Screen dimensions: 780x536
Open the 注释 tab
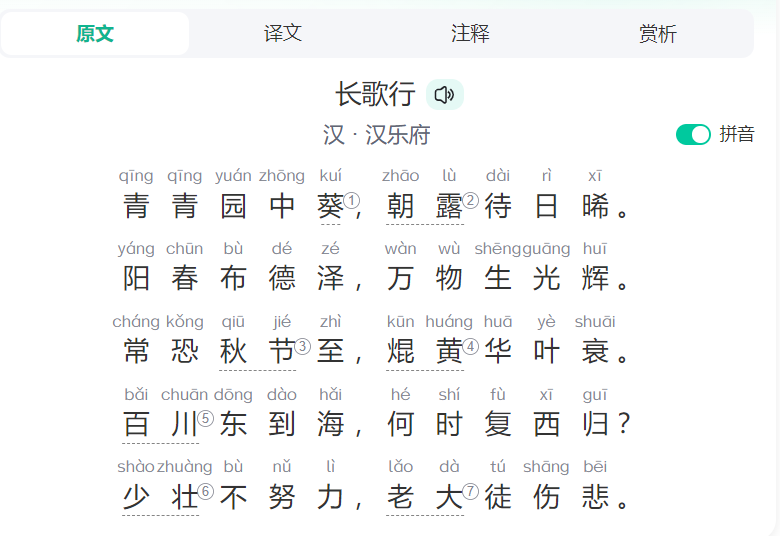(470, 34)
